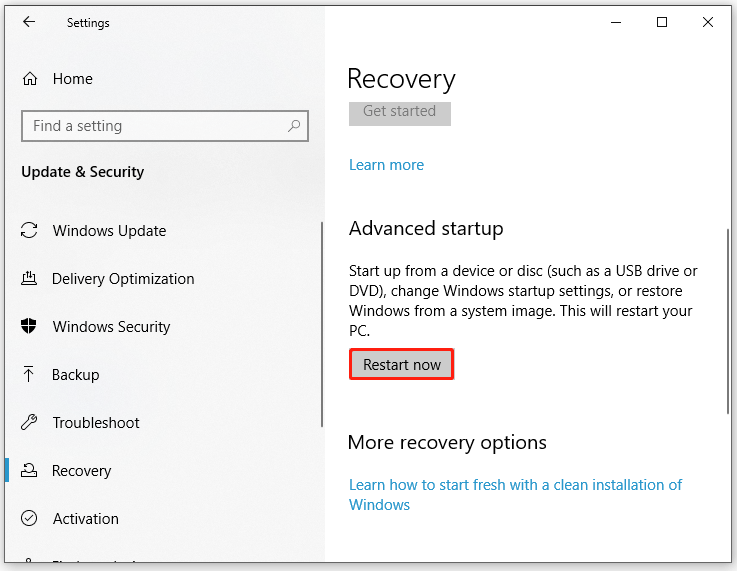Click the More recovery options heading
This screenshot has width=737, height=571.
[447, 443]
